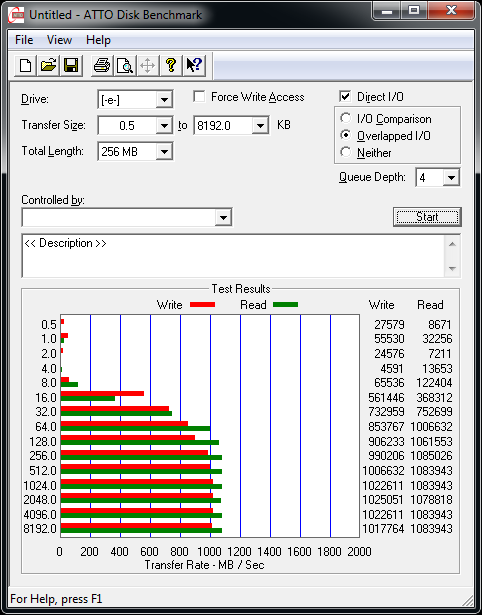The width and height of the screenshot is (482, 615).
Task: Click the yellow question mark About icon
Action: pos(171,65)
